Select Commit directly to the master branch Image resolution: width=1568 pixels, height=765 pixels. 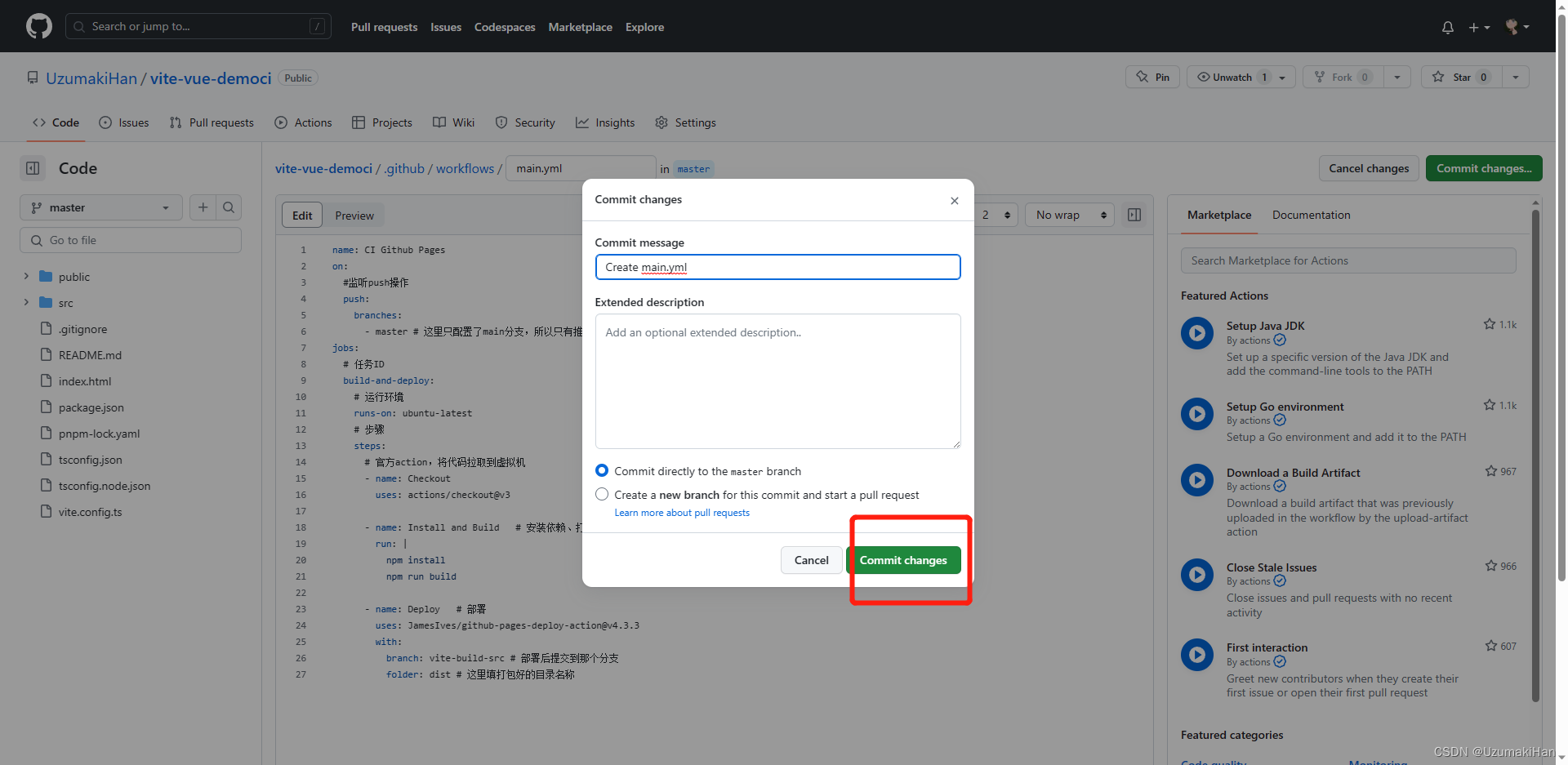pos(602,470)
